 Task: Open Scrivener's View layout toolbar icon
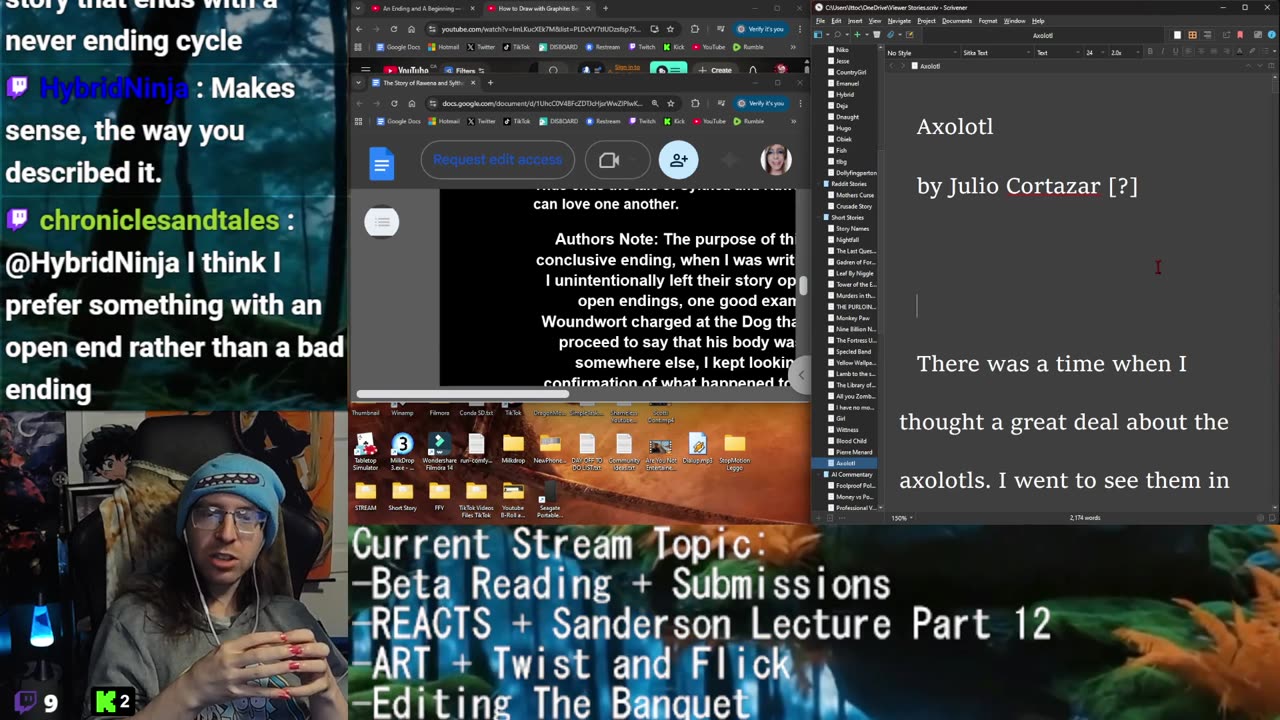pyautogui.click(x=818, y=35)
